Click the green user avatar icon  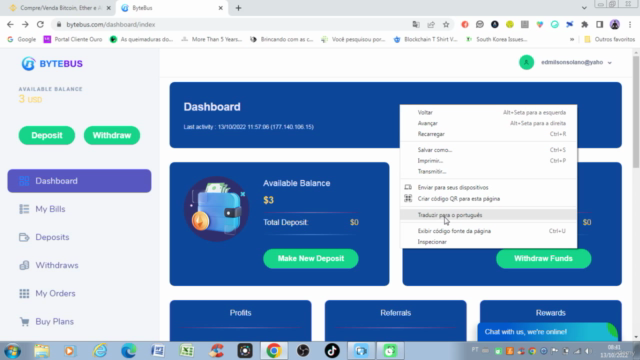[527, 62]
